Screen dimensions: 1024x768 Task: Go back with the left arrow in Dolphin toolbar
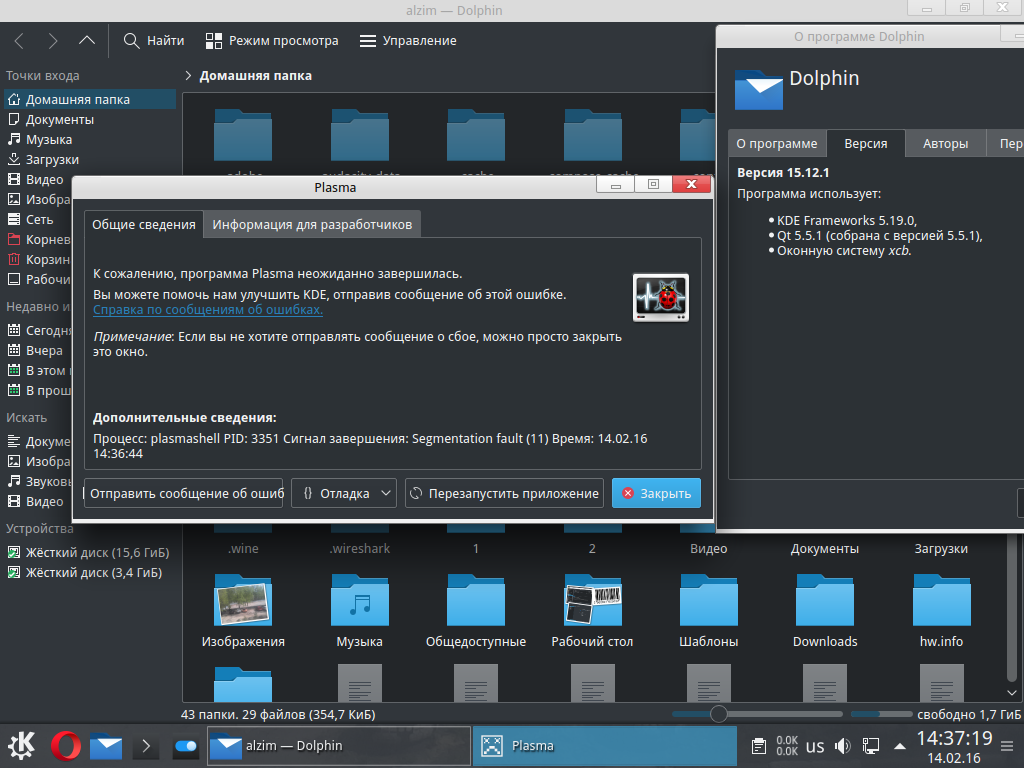click(19, 41)
